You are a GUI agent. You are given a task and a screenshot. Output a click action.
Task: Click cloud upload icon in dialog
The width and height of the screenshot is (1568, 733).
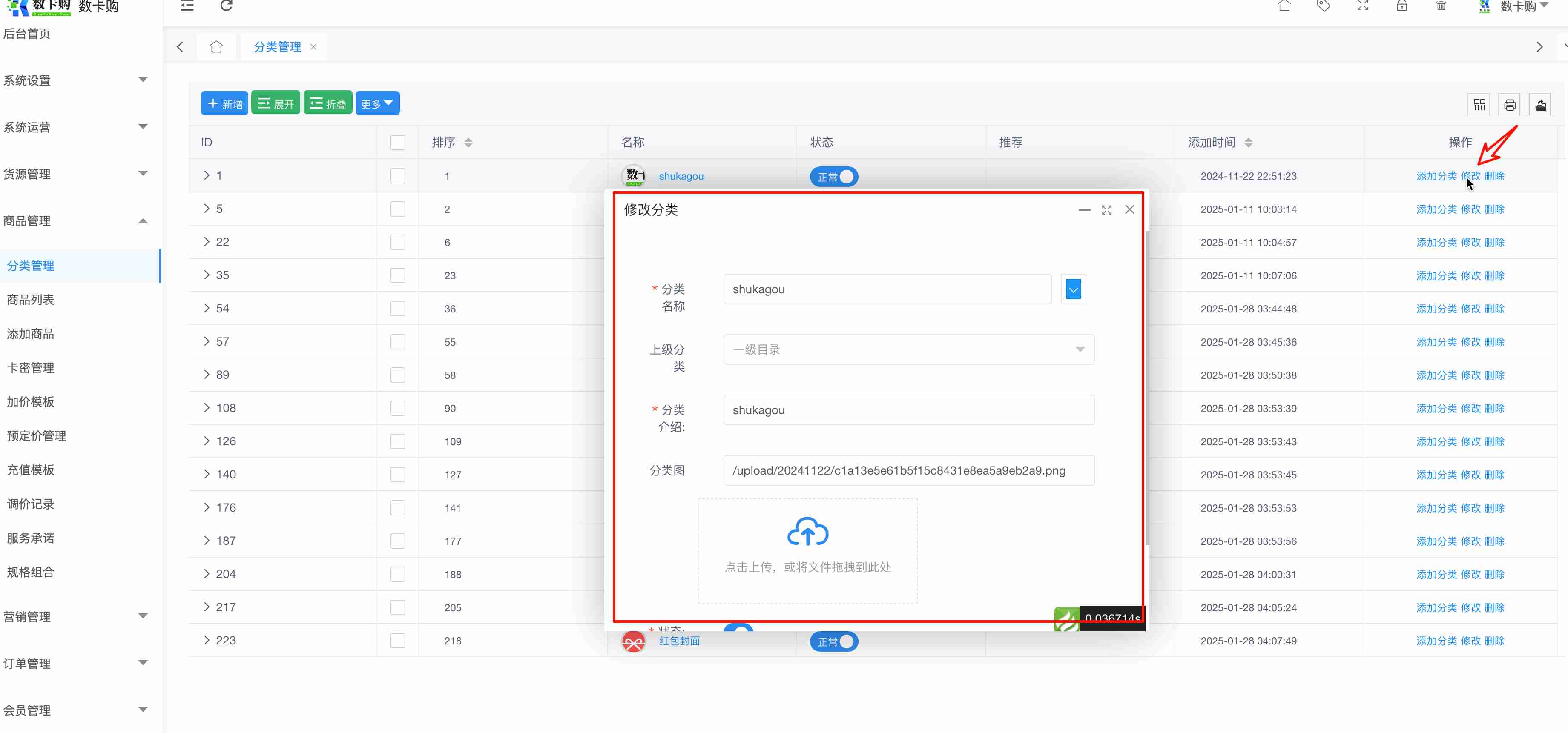pos(807,532)
